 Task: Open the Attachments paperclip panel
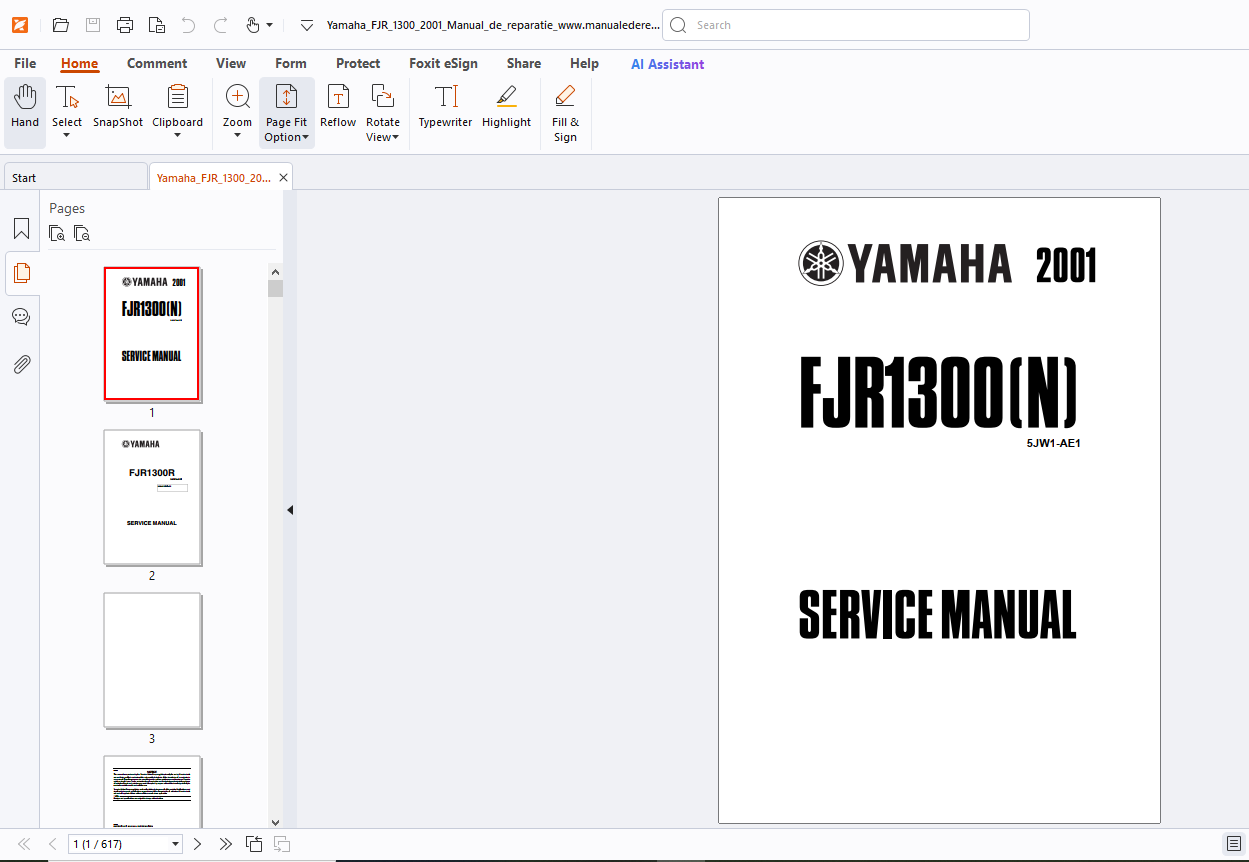(x=21, y=364)
